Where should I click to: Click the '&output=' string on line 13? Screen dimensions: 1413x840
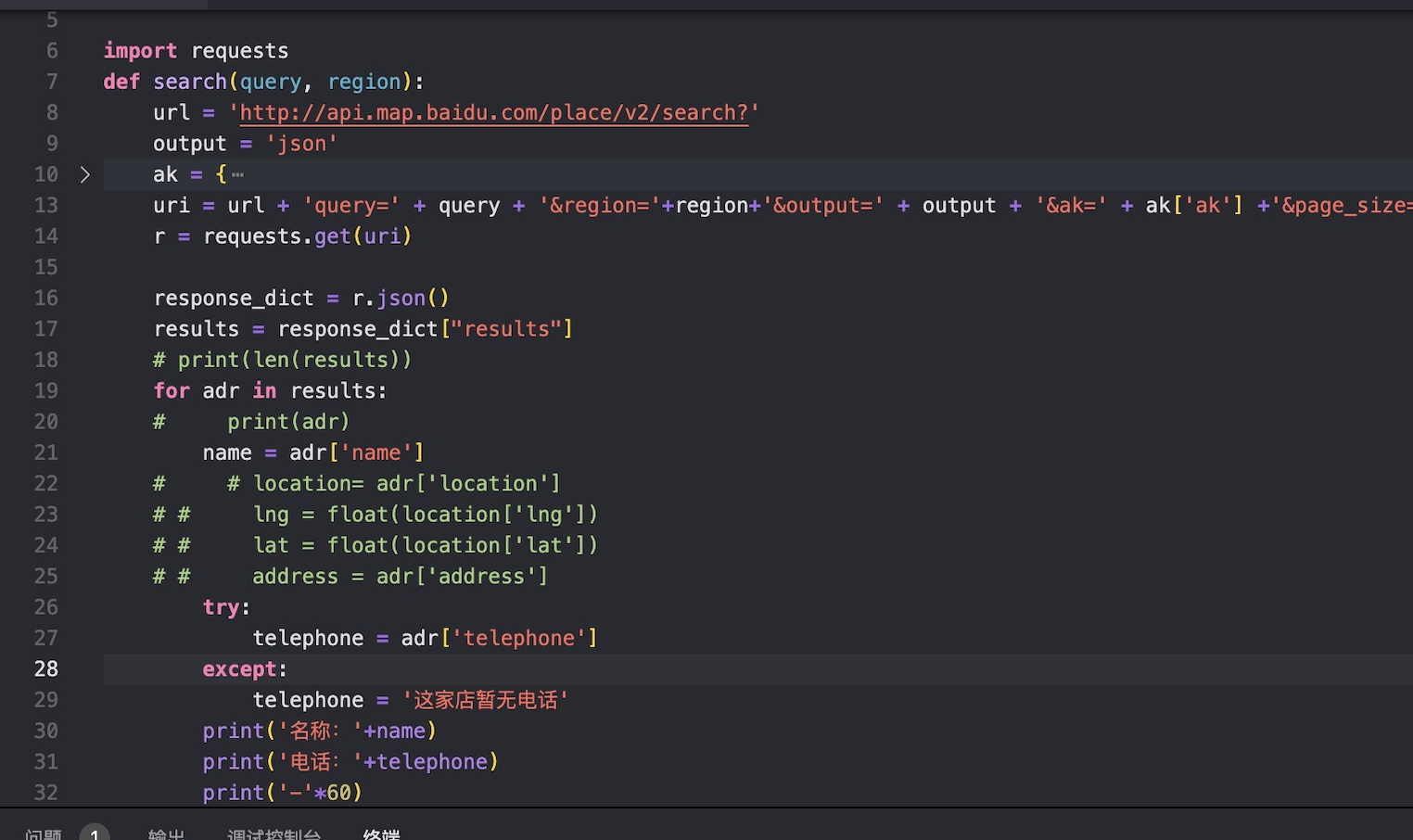823,205
